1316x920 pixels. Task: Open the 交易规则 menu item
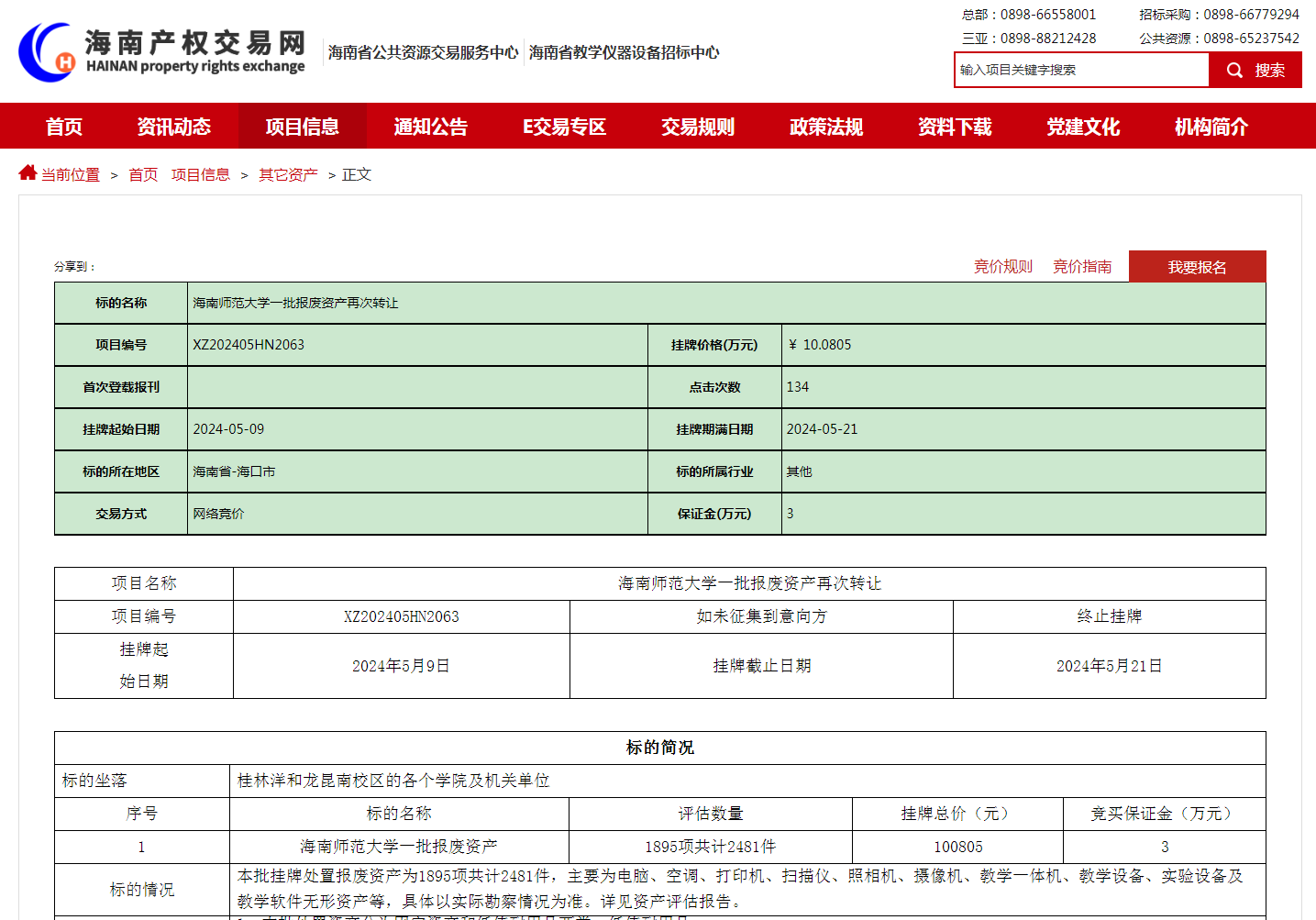[x=698, y=127]
